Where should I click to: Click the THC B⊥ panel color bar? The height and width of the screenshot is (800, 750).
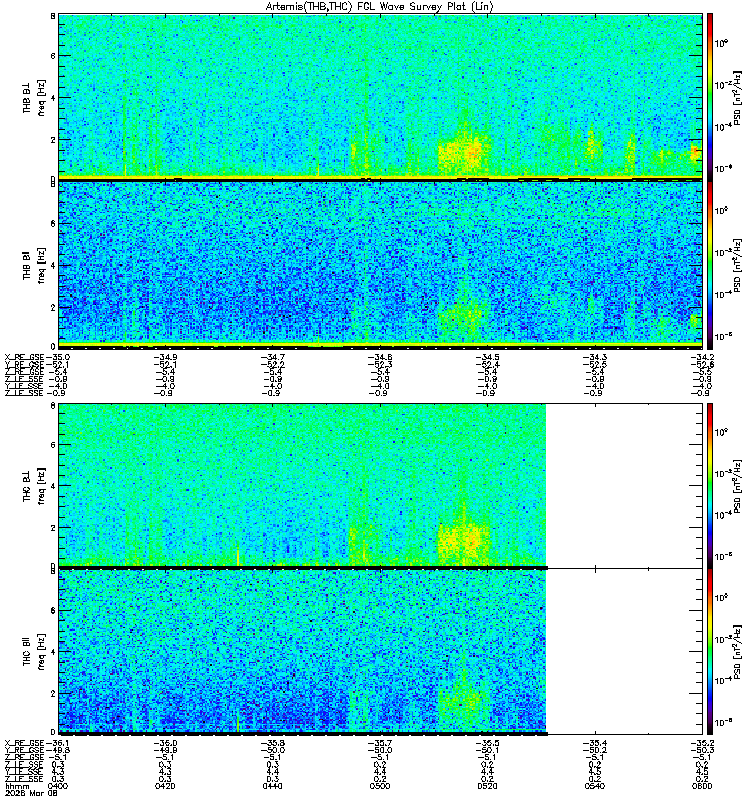pyautogui.click(x=710, y=485)
